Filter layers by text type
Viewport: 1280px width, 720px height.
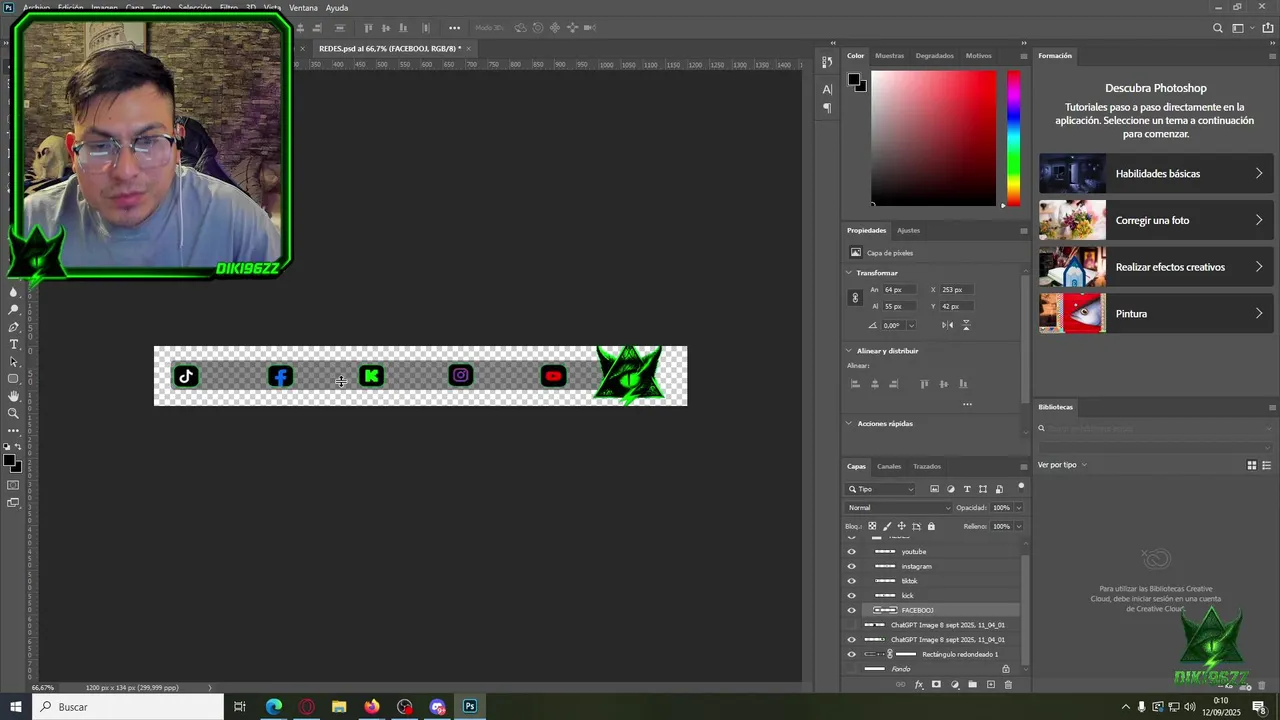[x=967, y=489]
